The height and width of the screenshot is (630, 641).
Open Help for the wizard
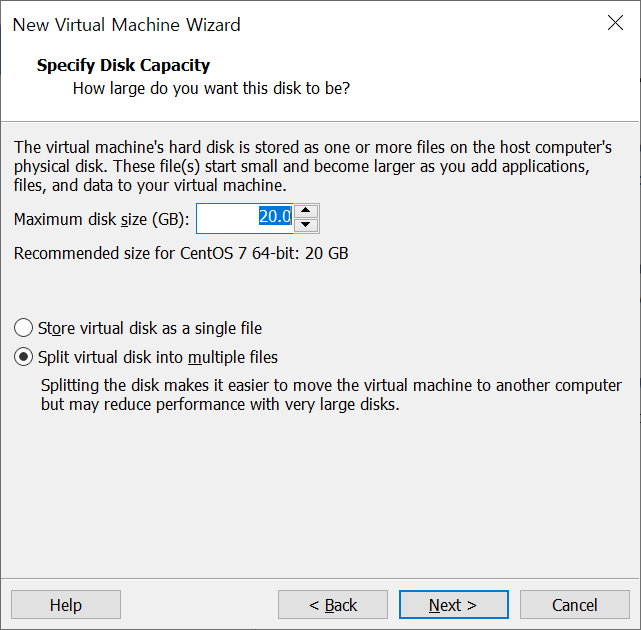click(x=66, y=605)
